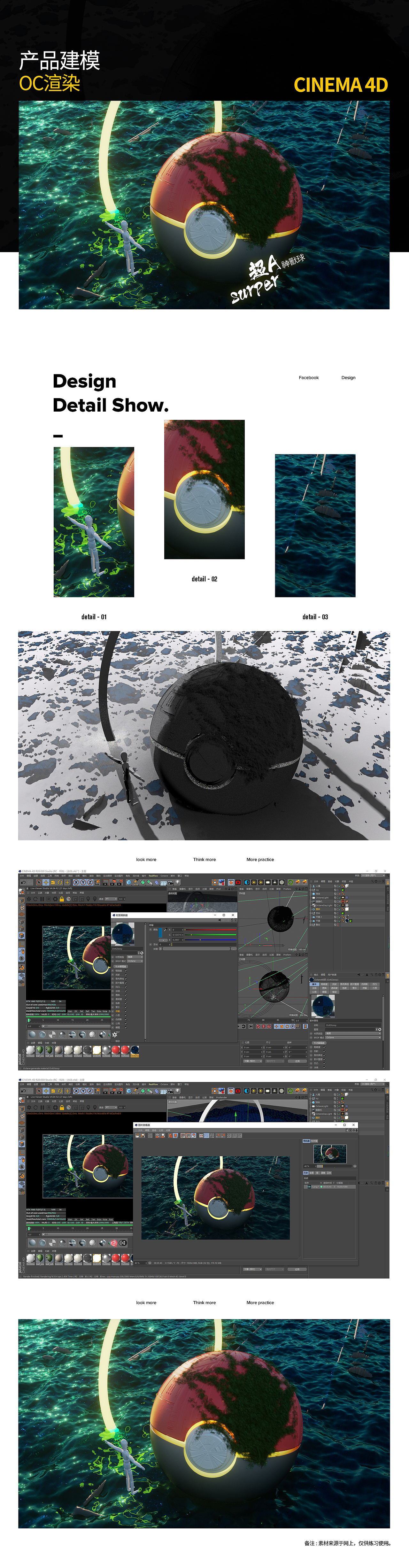
Task: Open ProRender viewport menu in Picture Viewer screenshot
Action: click(x=221, y=1098)
